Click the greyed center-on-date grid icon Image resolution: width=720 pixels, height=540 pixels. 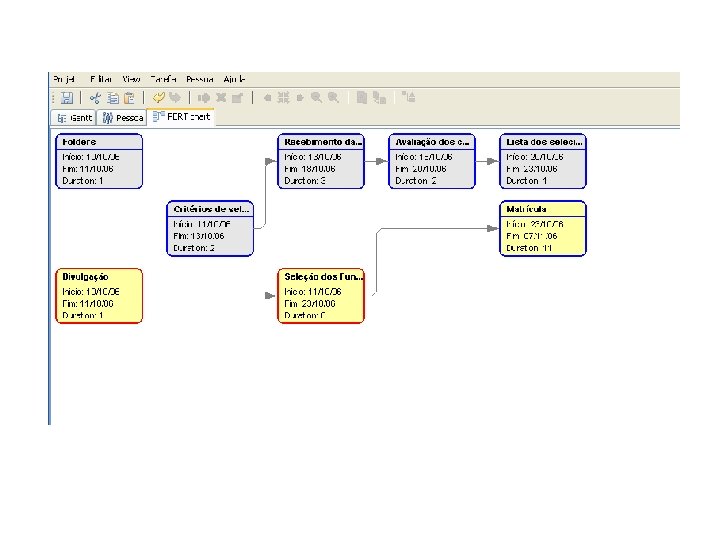[x=283, y=97]
